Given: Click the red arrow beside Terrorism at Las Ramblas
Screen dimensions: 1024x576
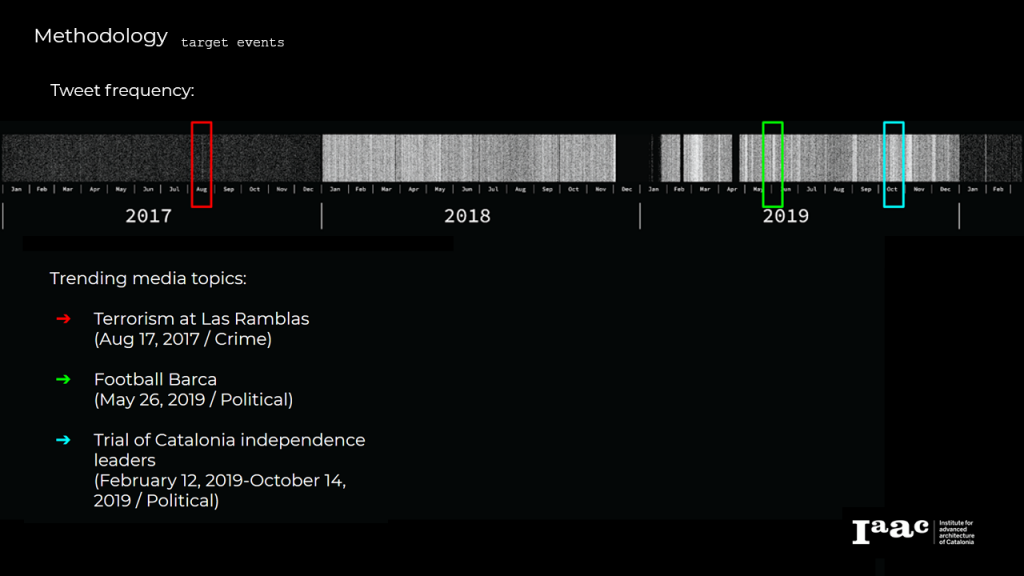Looking at the screenshot, I should [63, 319].
